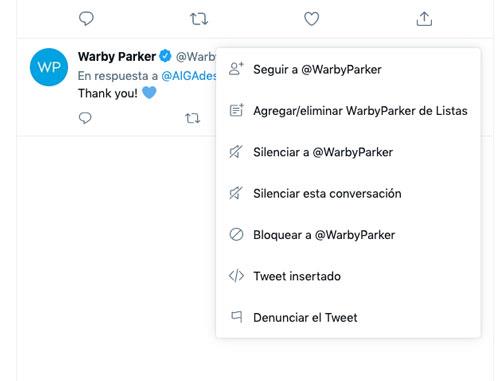Select Silenciar a @WarbyParker
500x381 pixels.
pos(348,152)
